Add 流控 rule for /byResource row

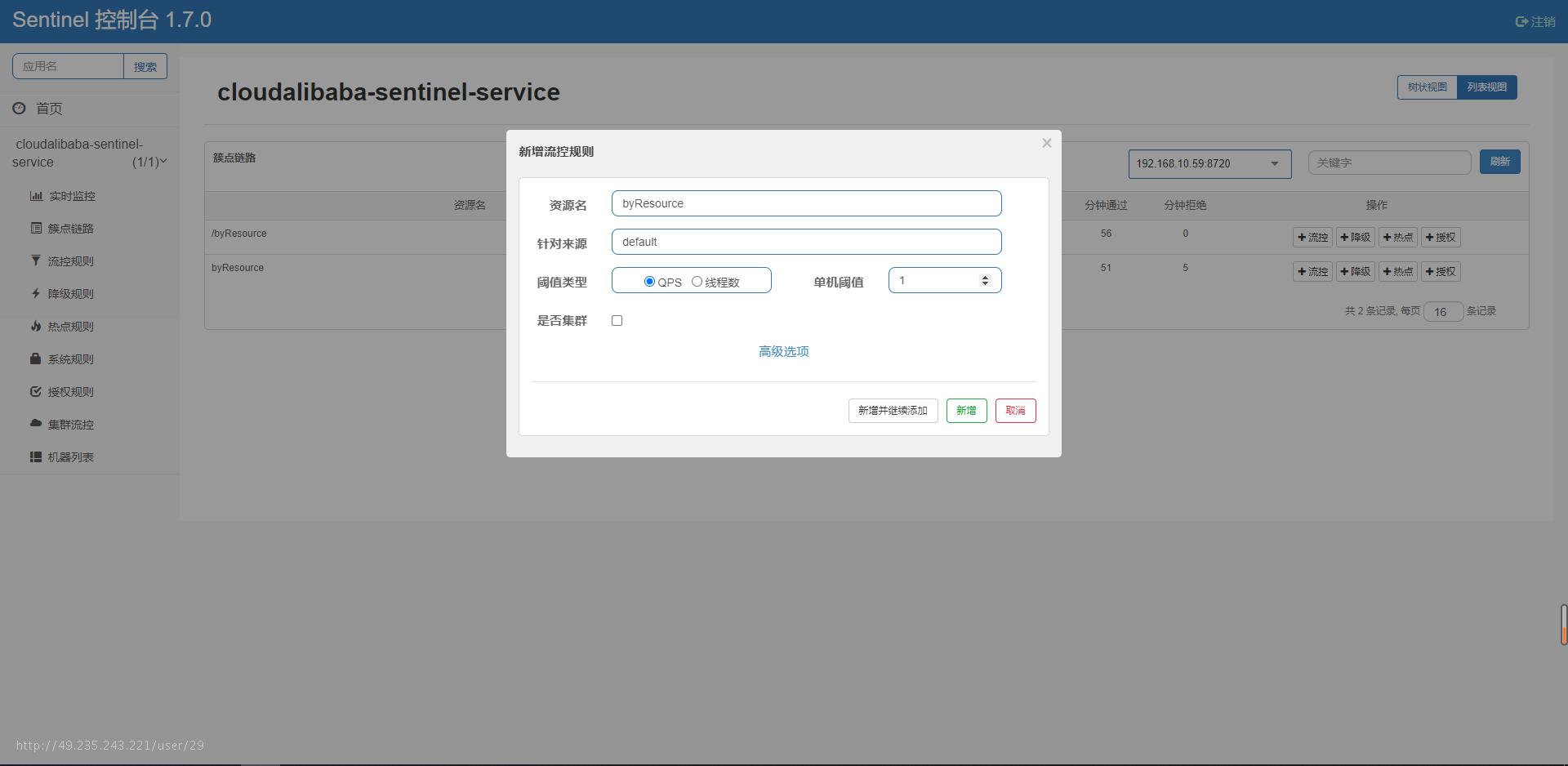click(1312, 238)
